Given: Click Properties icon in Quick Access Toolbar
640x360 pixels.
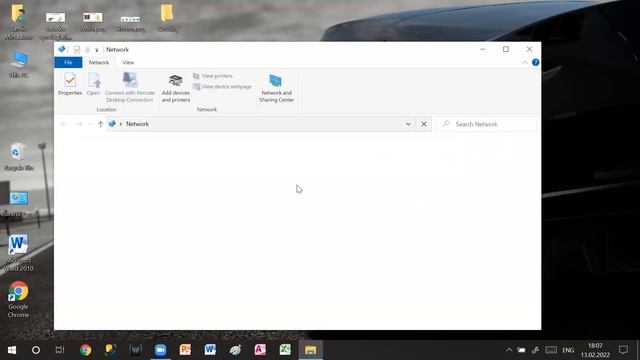Looking at the screenshot, I should click(77, 50).
